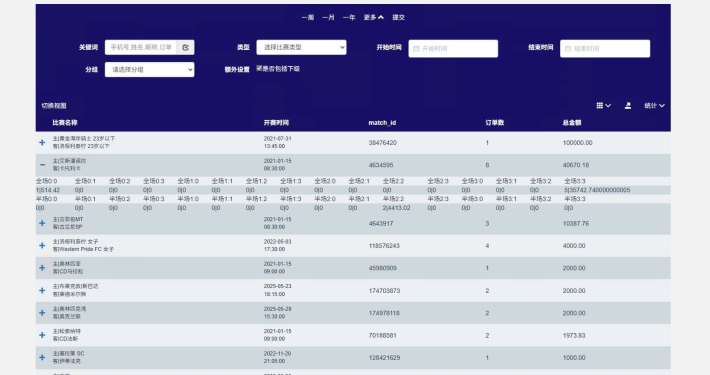The image size is (710, 375).
Task: Click the 结束时间 end date field
Action: tap(605, 48)
